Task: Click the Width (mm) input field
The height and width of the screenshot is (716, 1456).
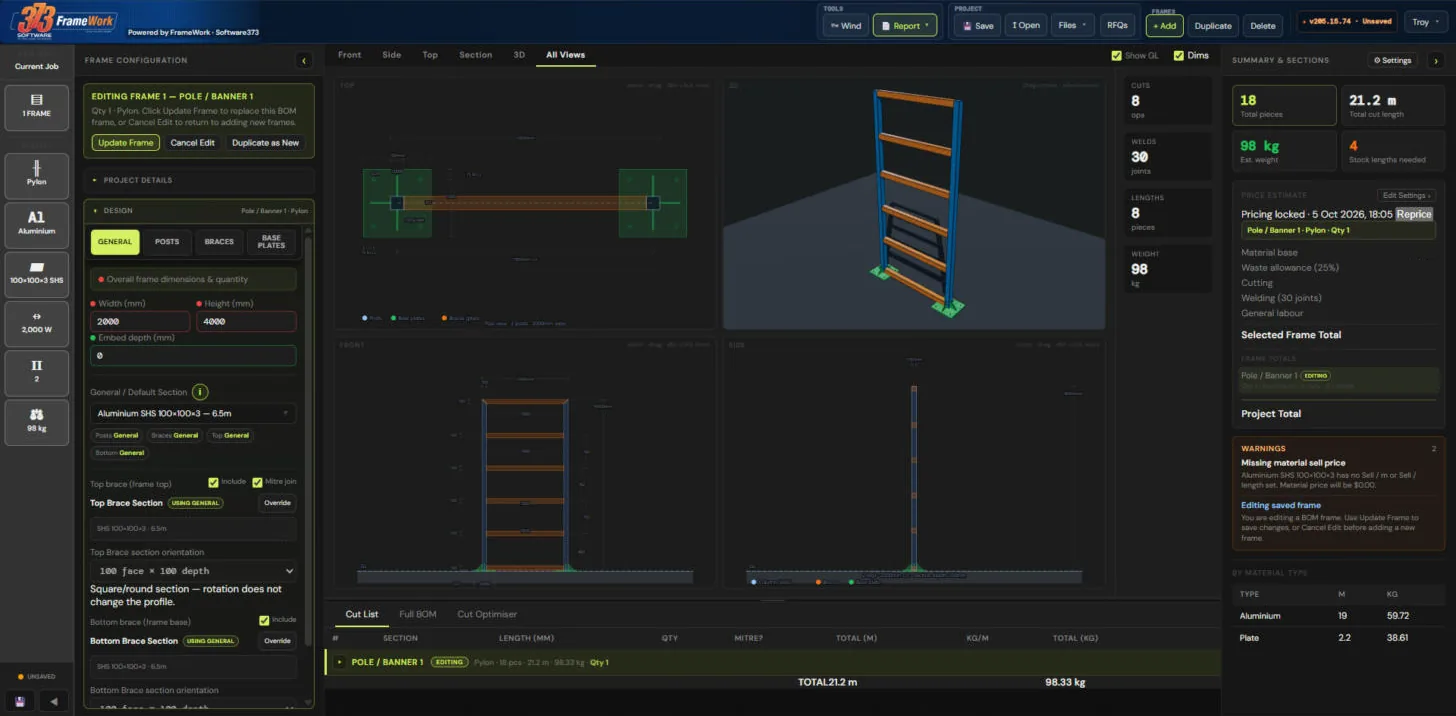Action: pyautogui.click(x=140, y=321)
